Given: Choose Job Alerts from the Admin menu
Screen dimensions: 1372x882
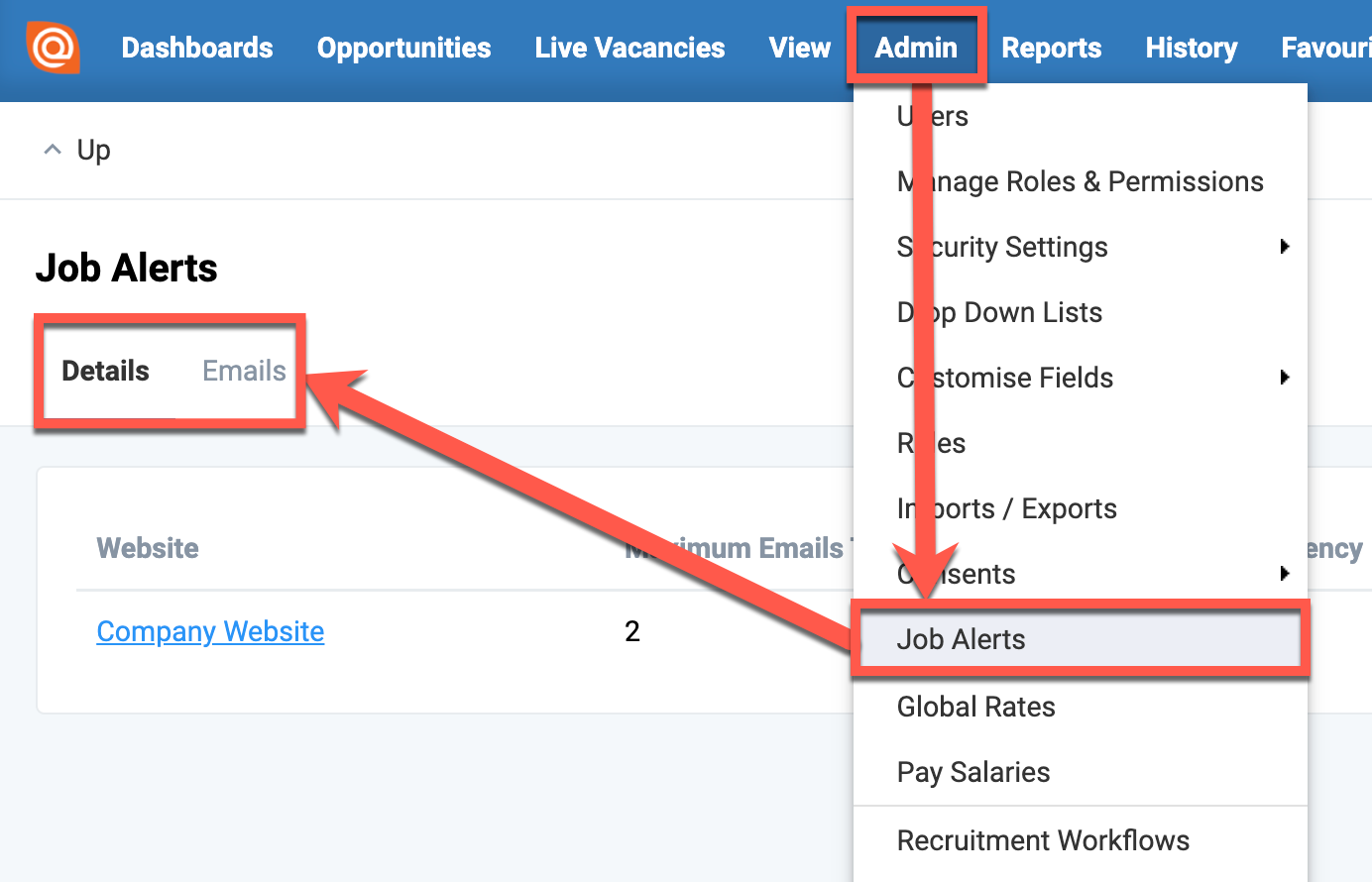Looking at the screenshot, I should click(x=961, y=639).
